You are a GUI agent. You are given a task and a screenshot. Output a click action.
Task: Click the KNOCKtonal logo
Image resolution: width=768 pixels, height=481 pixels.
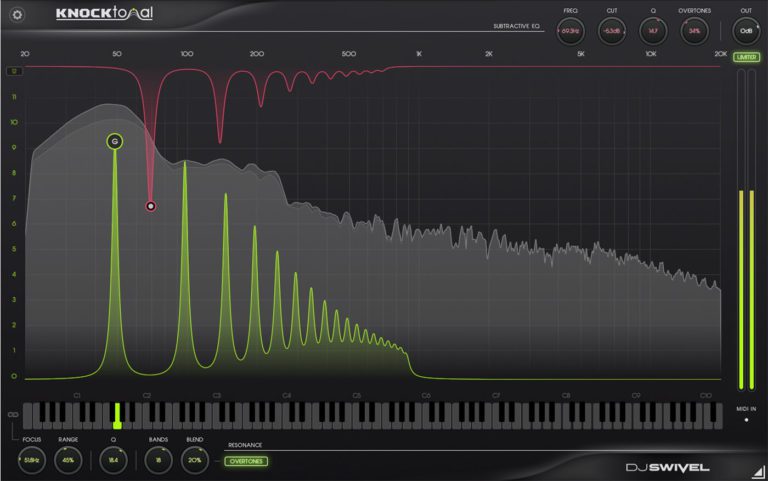point(104,15)
